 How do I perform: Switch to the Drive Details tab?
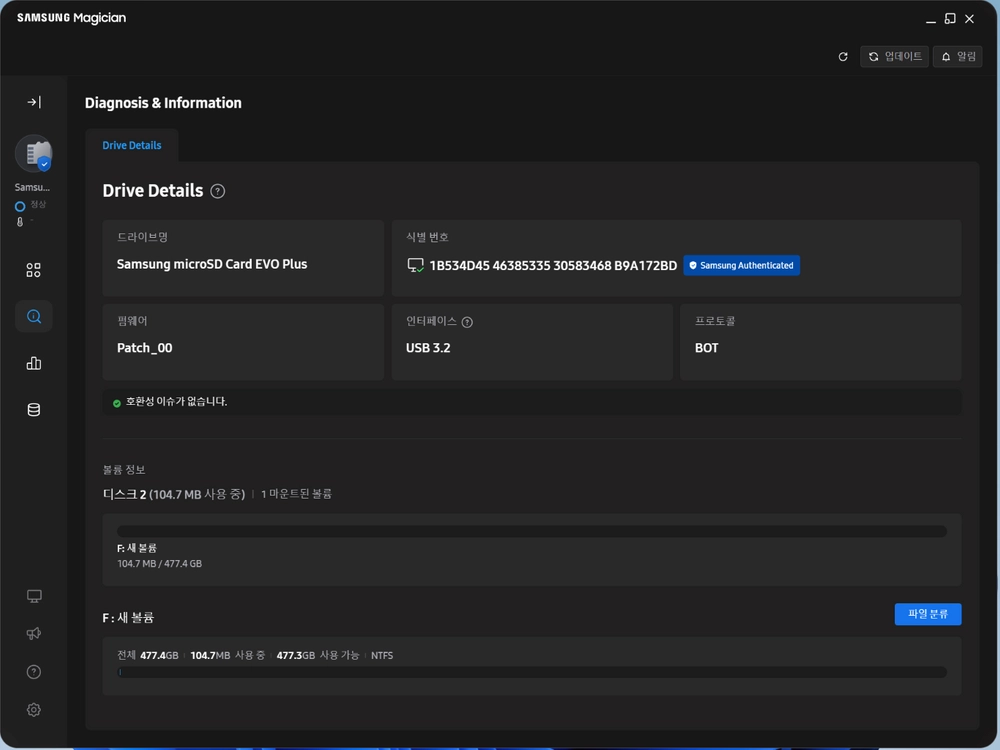[132, 145]
